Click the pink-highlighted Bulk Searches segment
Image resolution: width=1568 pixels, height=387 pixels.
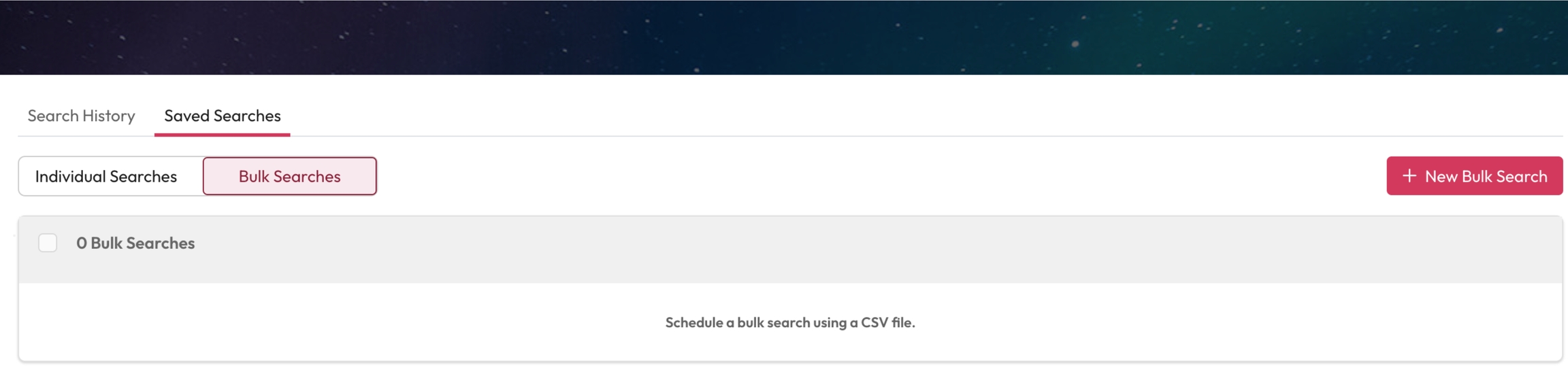coord(289,176)
